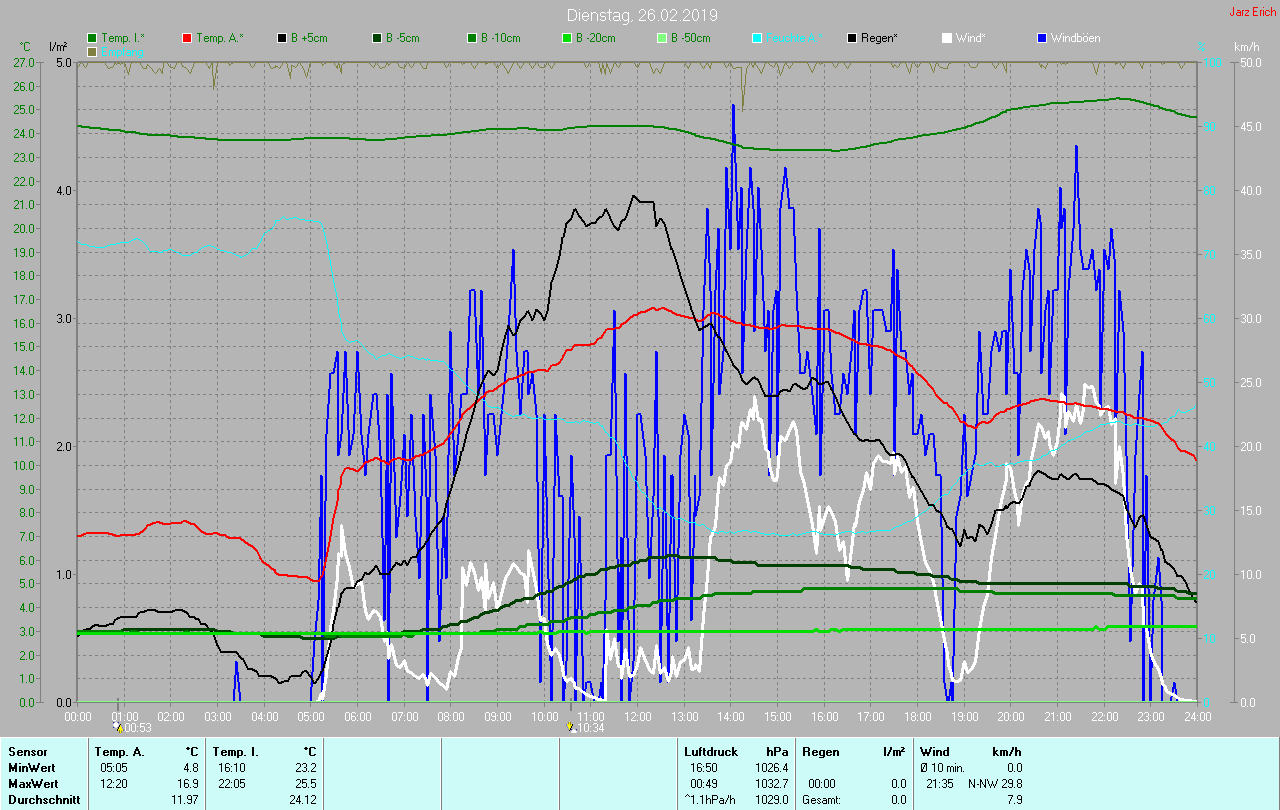Click the Temp. A. minimum time '05:05'
This screenshot has height=810, width=1280.
point(112,767)
